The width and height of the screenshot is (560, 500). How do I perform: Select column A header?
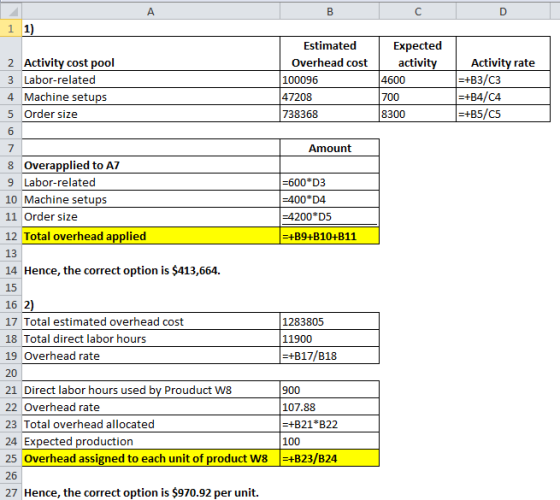coord(151,12)
